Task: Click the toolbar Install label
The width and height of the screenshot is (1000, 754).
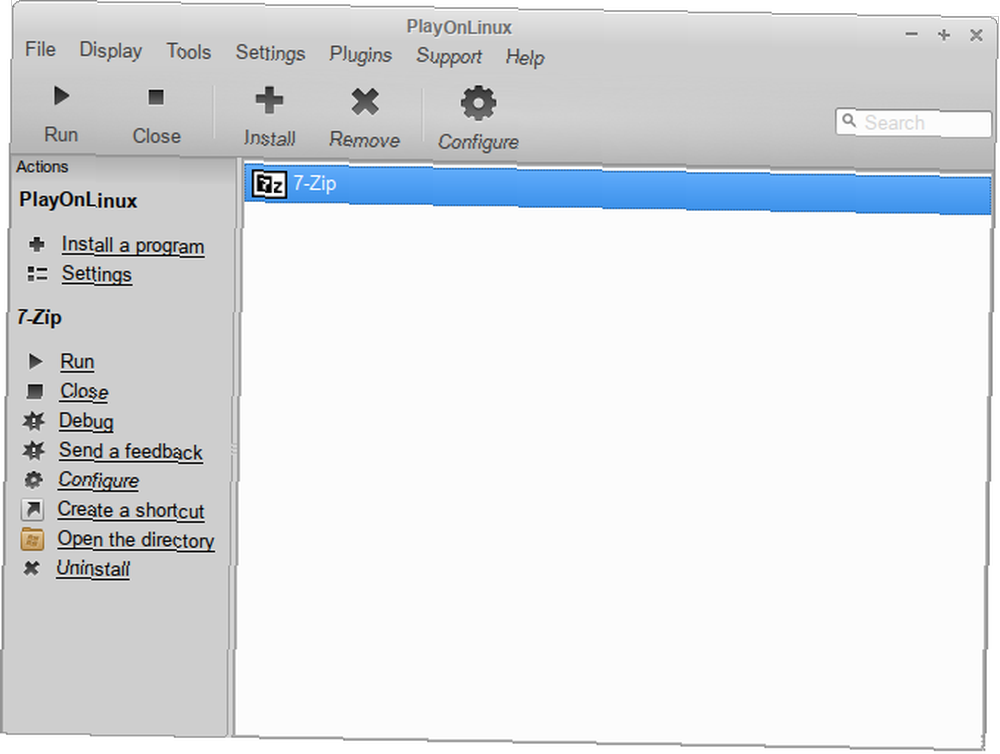Action: [269, 138]
